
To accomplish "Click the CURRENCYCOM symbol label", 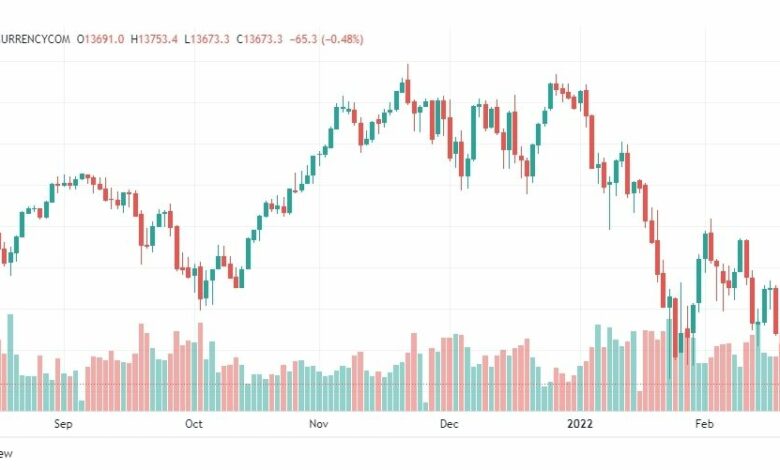I will tap(35, 39).
